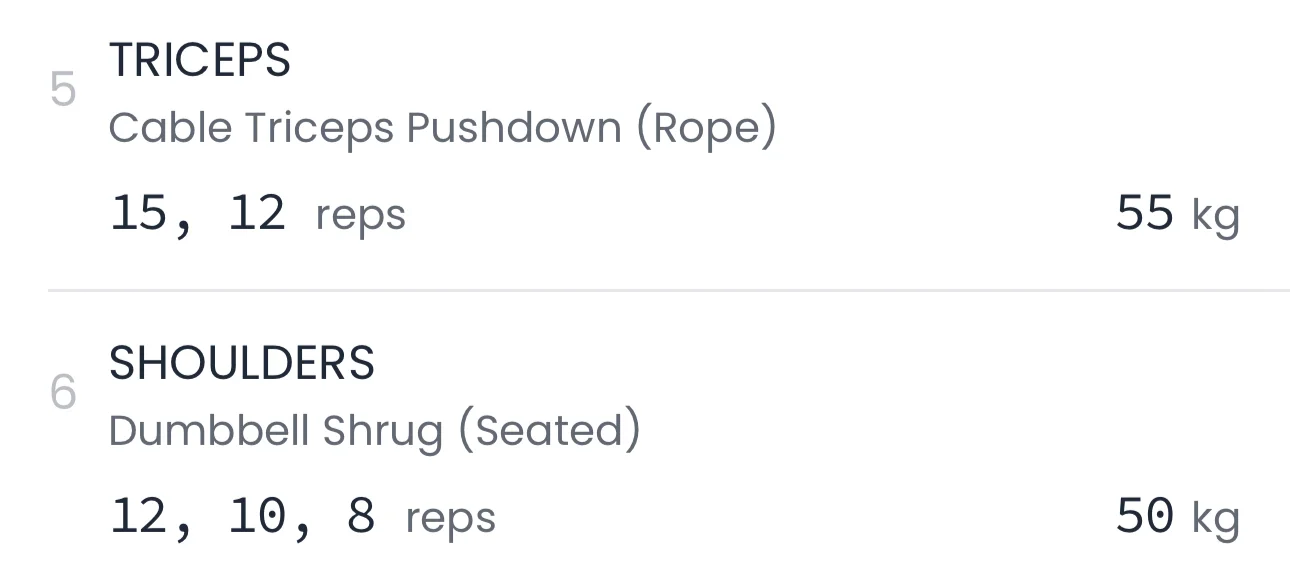Click the 10 rep count for Dumbbell Shrug
The height and width of the screenshot is (584, 1290).
[257, 516]
